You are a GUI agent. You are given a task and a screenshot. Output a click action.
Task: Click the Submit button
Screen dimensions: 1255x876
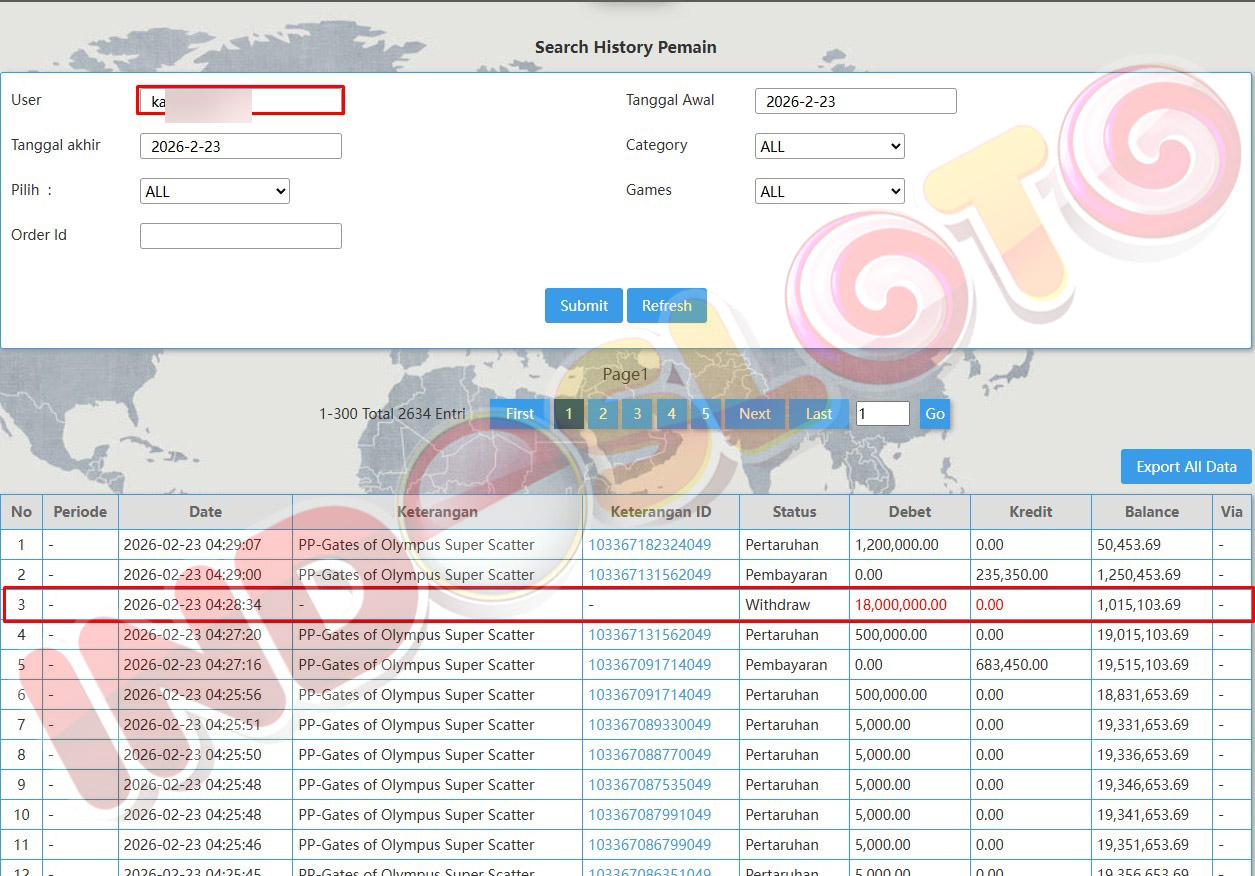[x=583, y=306]
